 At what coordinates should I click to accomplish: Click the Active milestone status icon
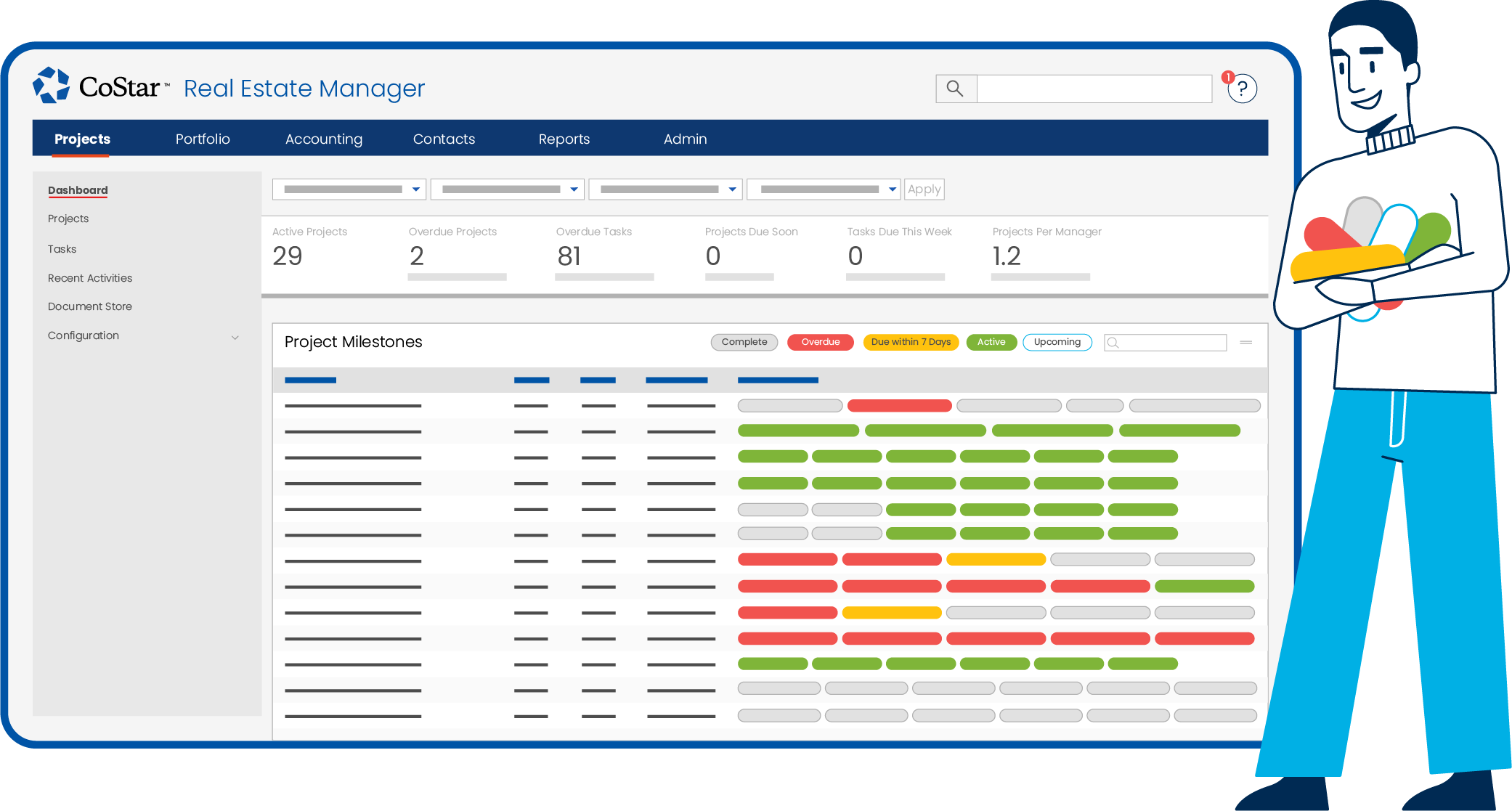[994, 342]
